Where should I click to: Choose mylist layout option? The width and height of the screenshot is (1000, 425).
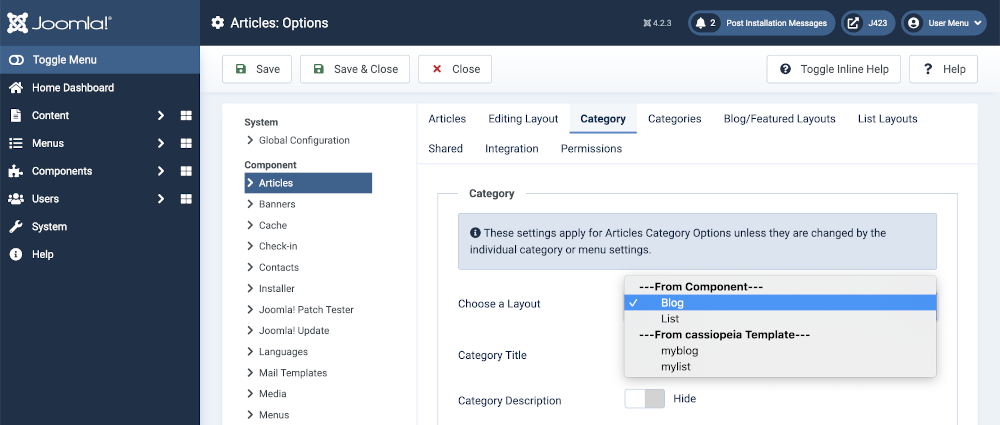tap(780, 366)
